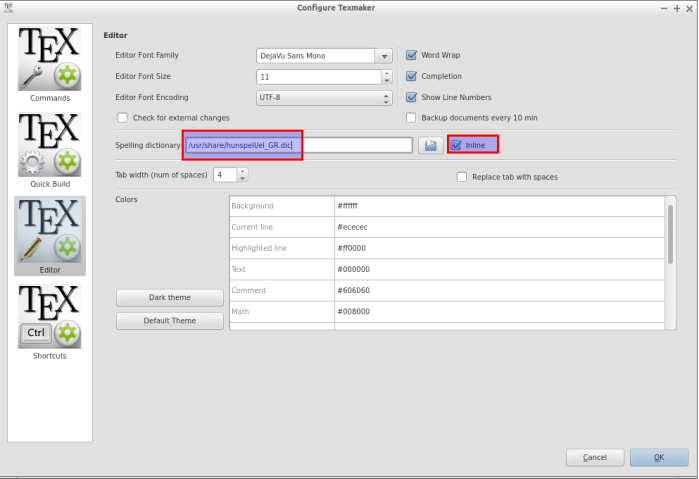Image resolution: width=699 pixels, height=479 pixels.
Task: Enable Check for external changes
Action: point(123,118)
